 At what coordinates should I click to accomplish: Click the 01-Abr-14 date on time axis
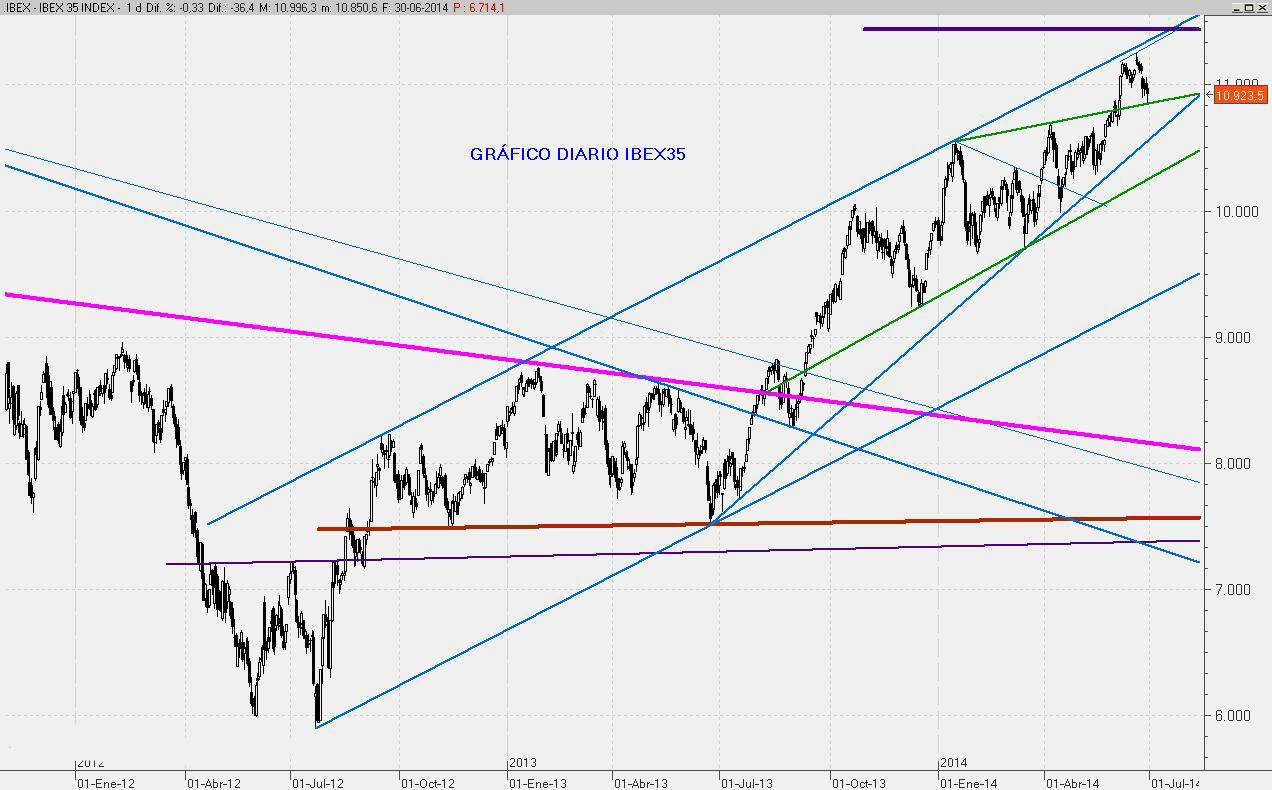[x=1072, y=783]
